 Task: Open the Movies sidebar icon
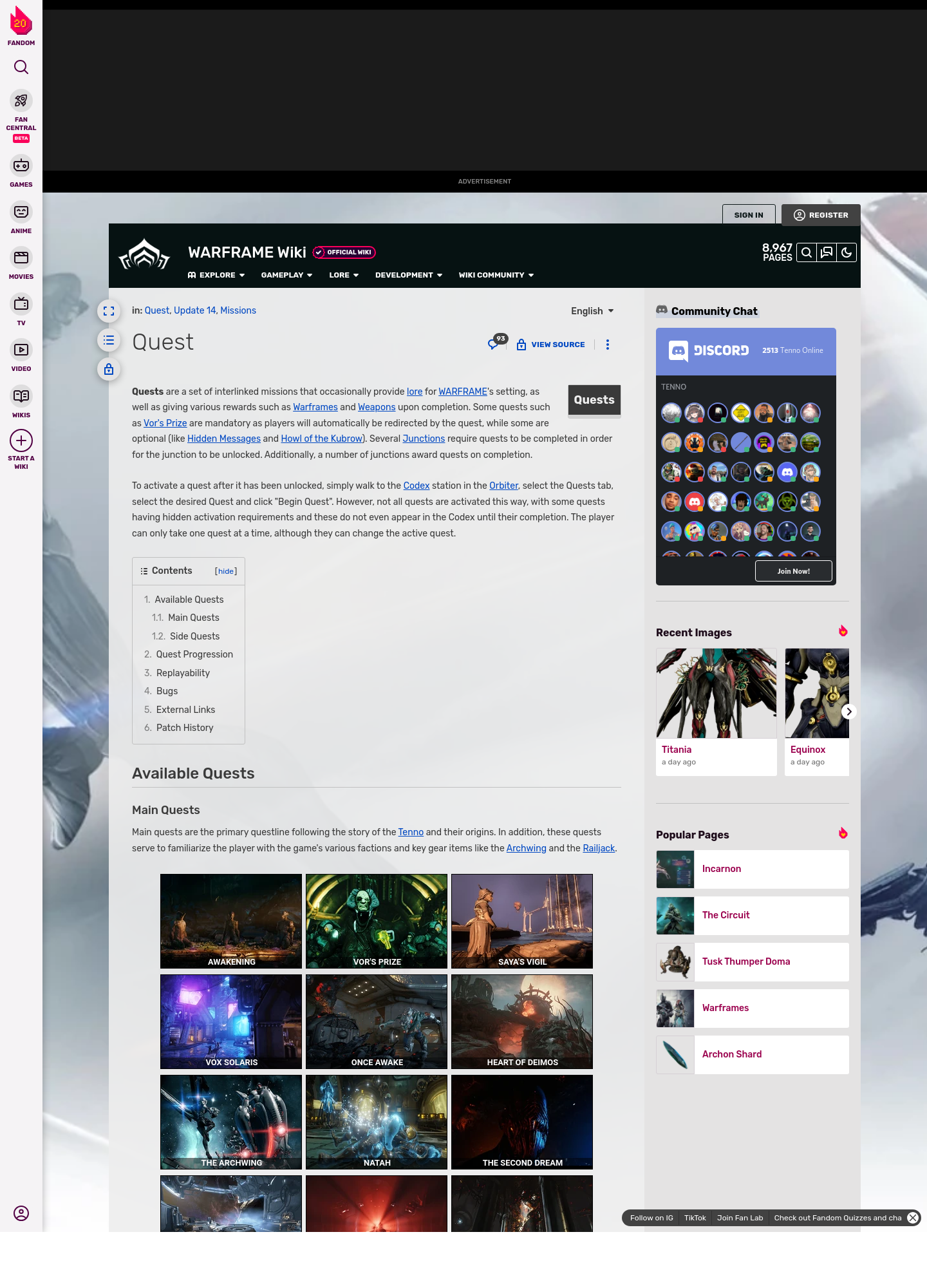[21, 258]
